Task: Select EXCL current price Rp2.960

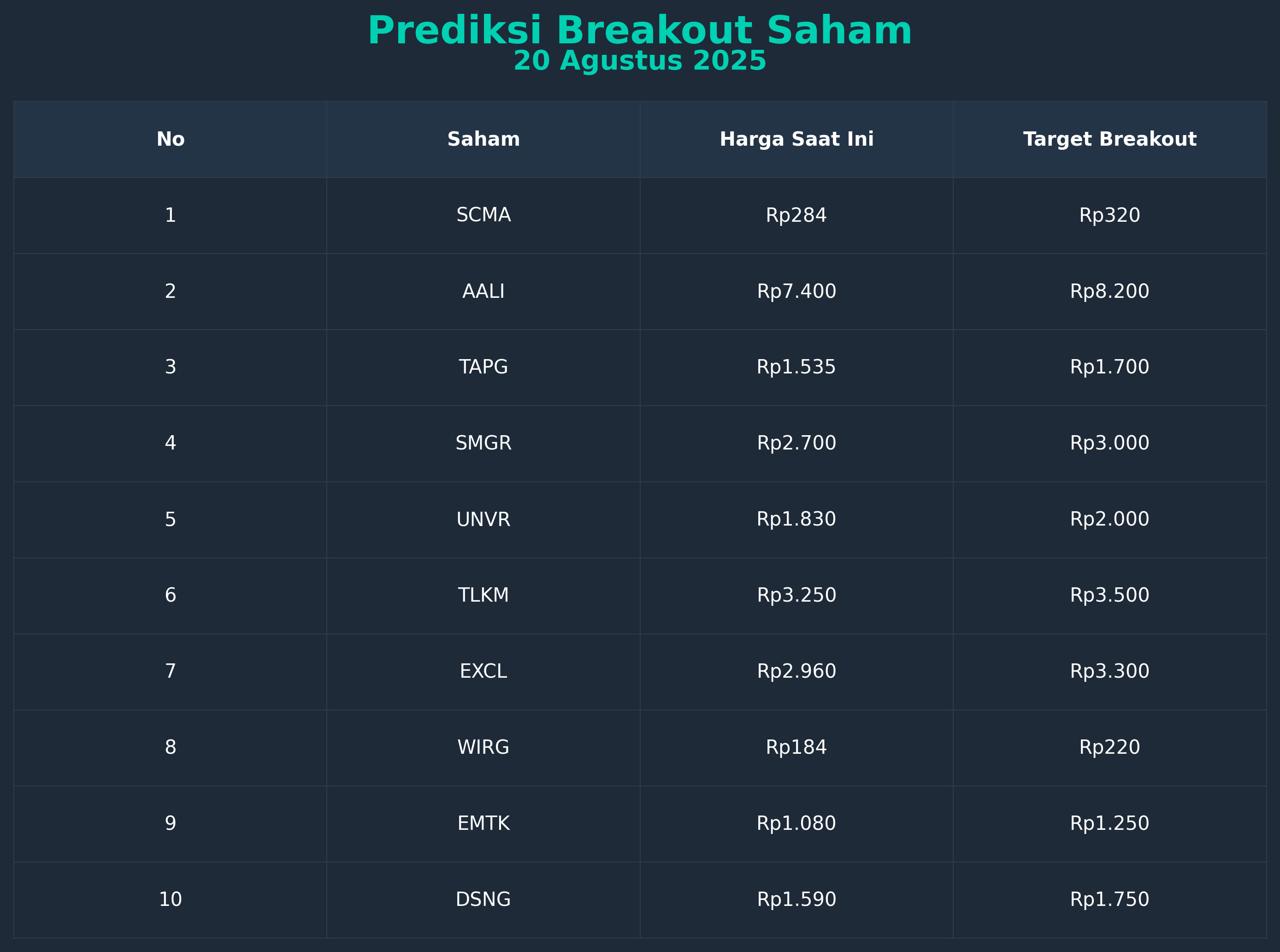Action: tap(796, 671)
